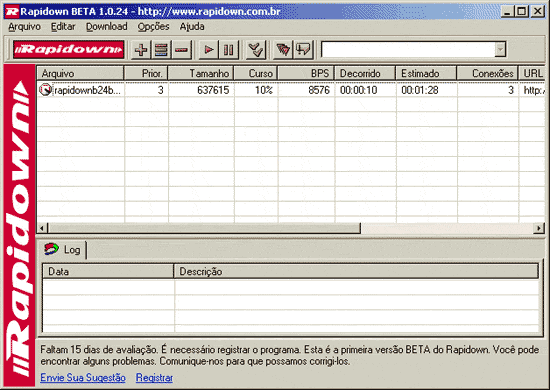Start download with the play button
Viewport: 550px width, 390px height.
pyautogui.click(x=209, y=49)
